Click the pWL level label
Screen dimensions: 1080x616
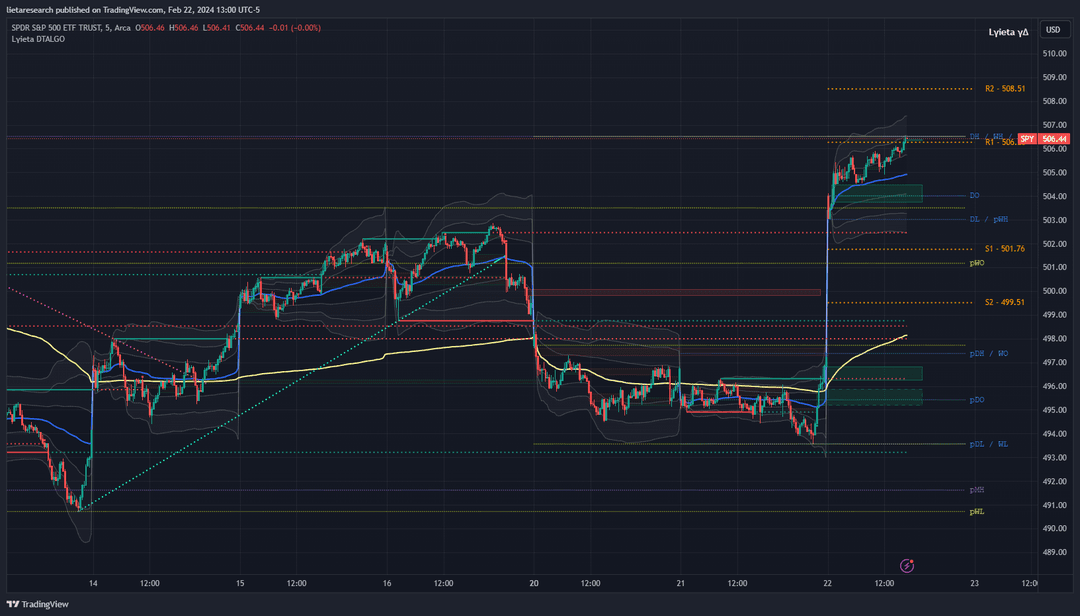point(977,512)
